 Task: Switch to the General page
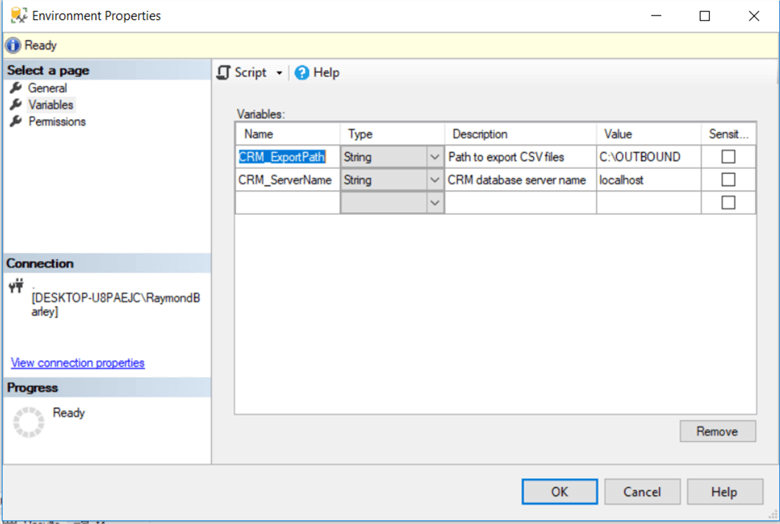pyautogui.click(x=47, y=88)
